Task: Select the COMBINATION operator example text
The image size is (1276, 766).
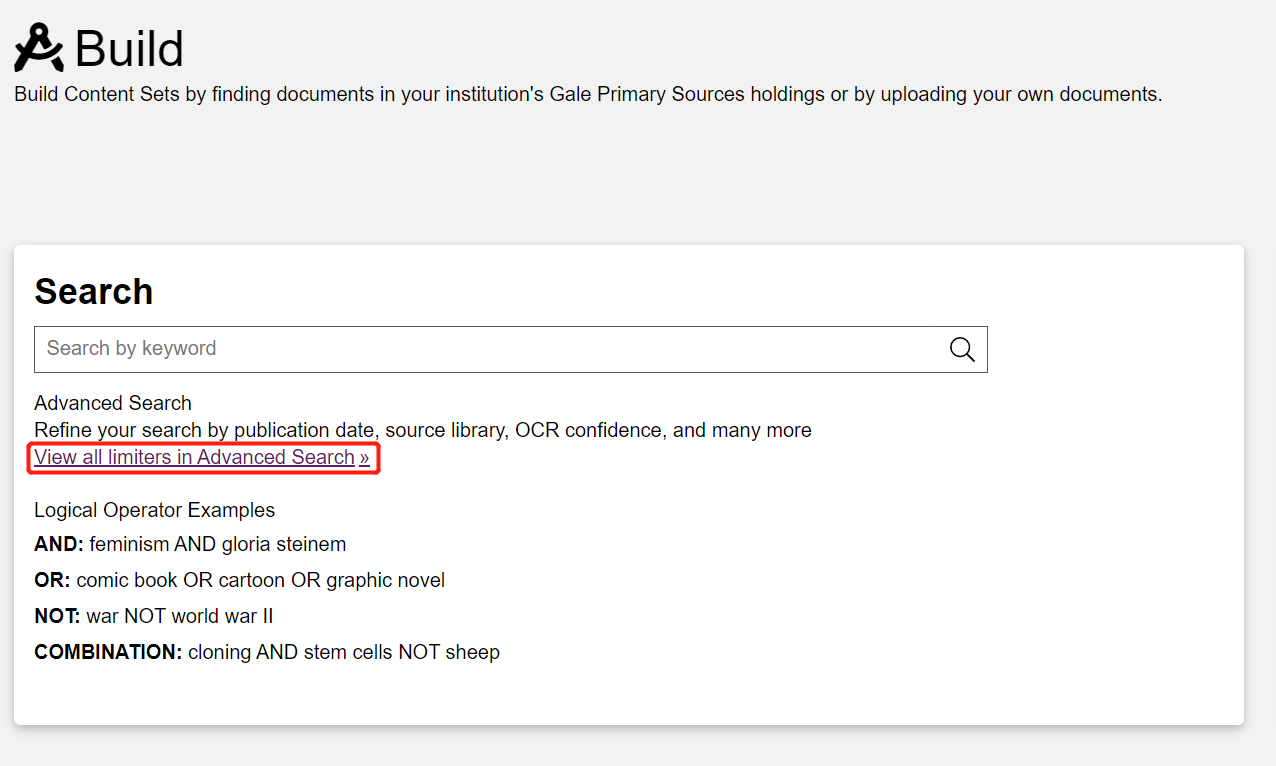Action: [x=266, y=651]
